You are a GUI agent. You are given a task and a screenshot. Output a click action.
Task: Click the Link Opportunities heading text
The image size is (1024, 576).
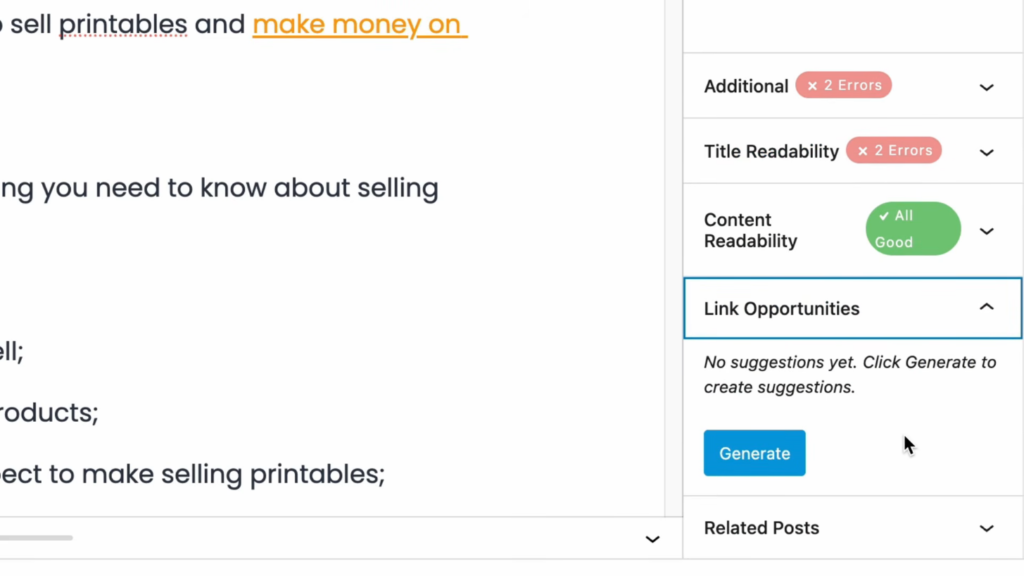click(781, 309)
